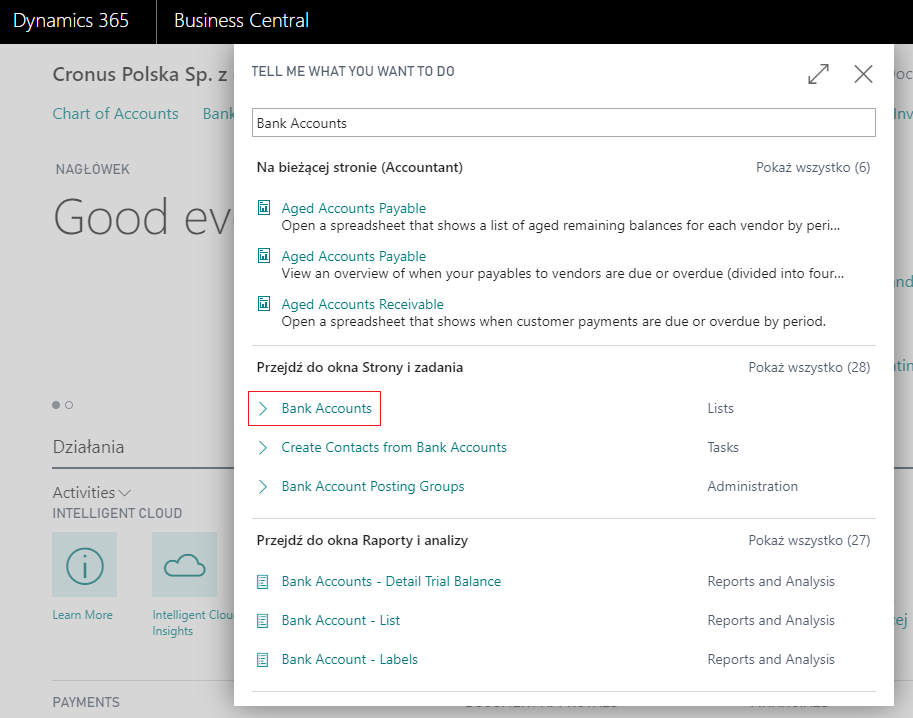Click chevron next to Bank Account Posting Groups

pyautogui.click(x=263, y=486)
